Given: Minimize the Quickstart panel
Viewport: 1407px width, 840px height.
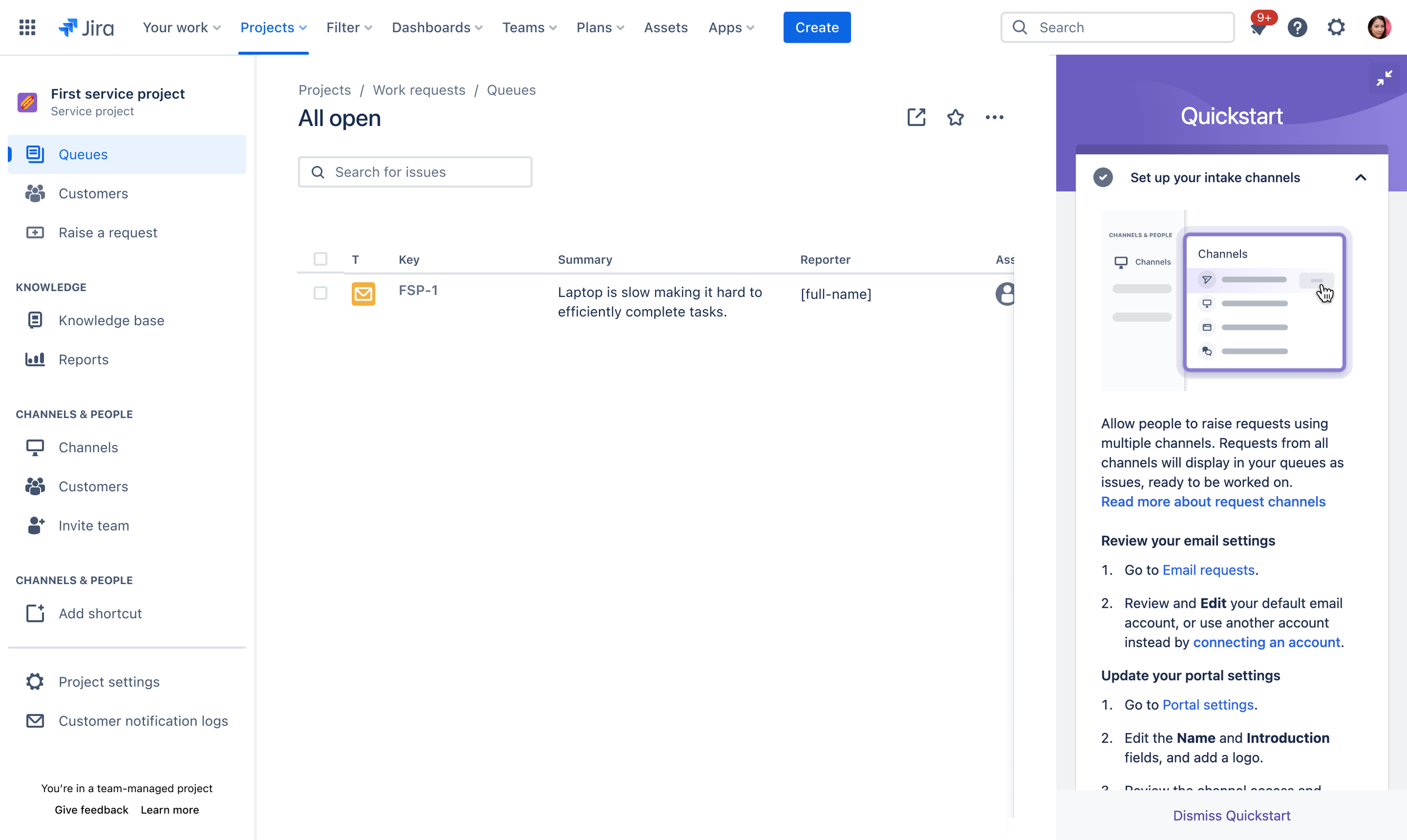Looking at the screenshot, I should point(1384,78).
